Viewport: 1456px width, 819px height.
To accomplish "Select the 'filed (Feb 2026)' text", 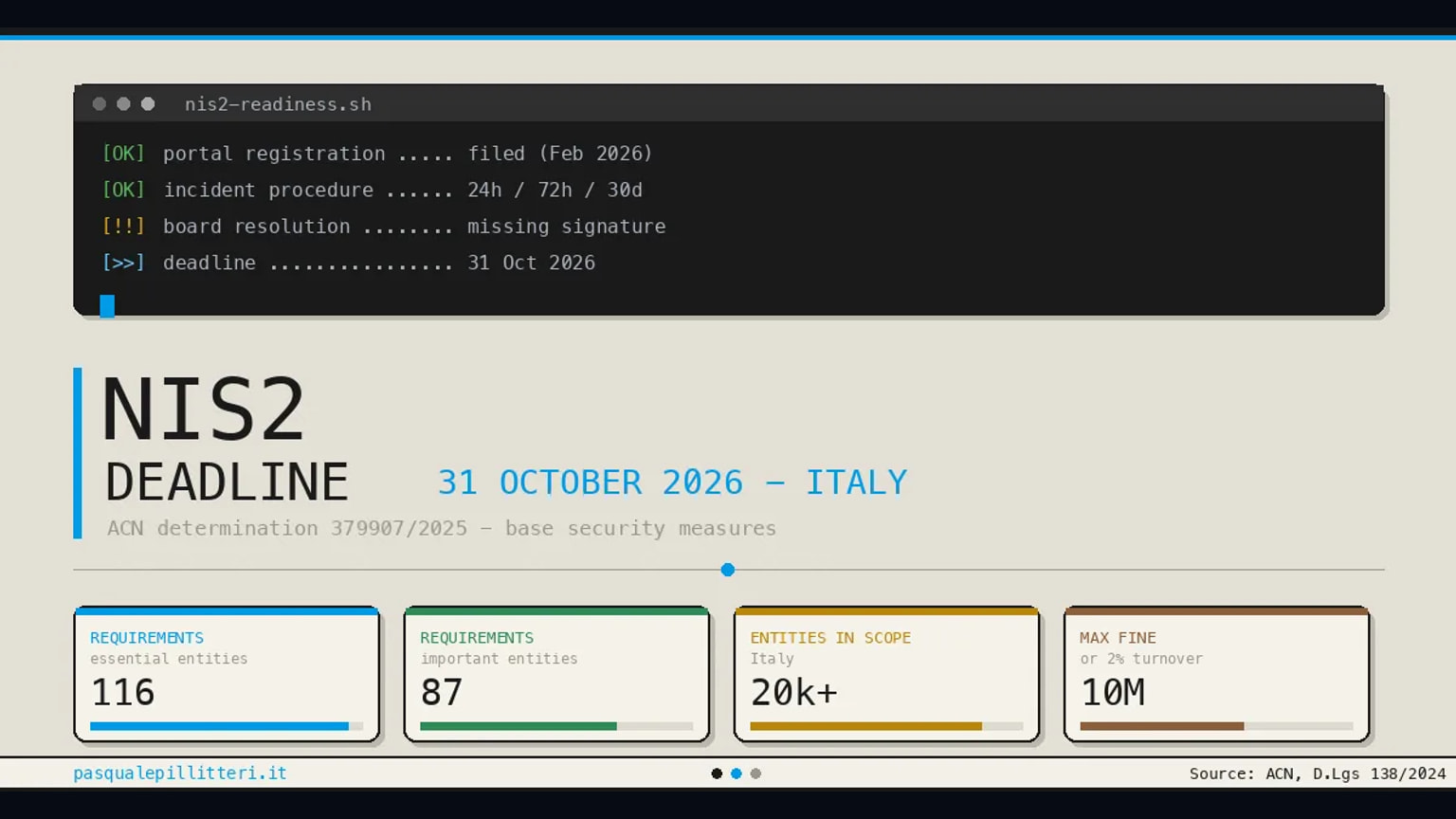I will tap(560, 154).
